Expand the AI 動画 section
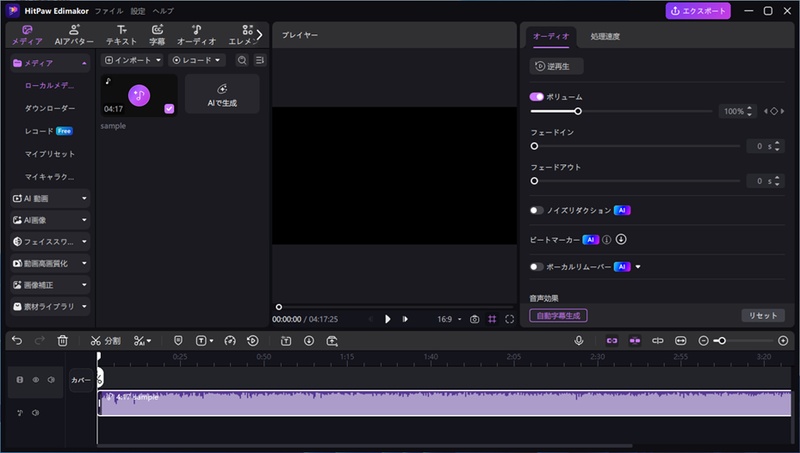The width and height of the screenshot is (800, 453). (x=50, y=198)
